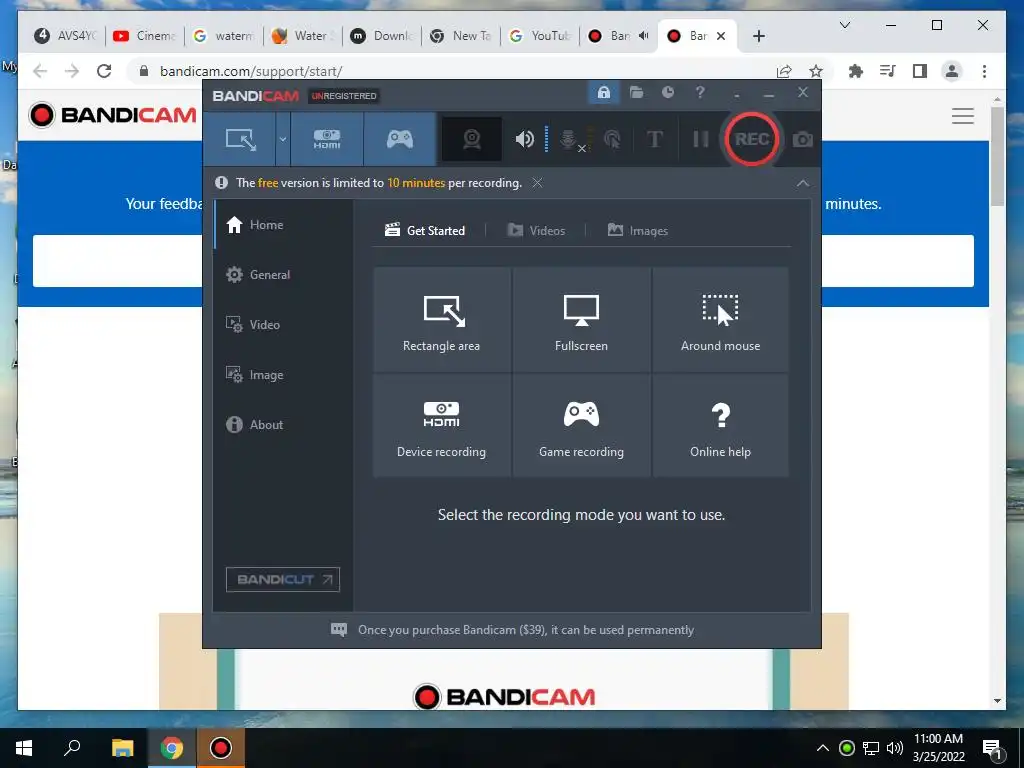This screenshot has width=1024, height=768.
Task: Open Chrome tab search dropdown chevron
Action: (844, 25)
